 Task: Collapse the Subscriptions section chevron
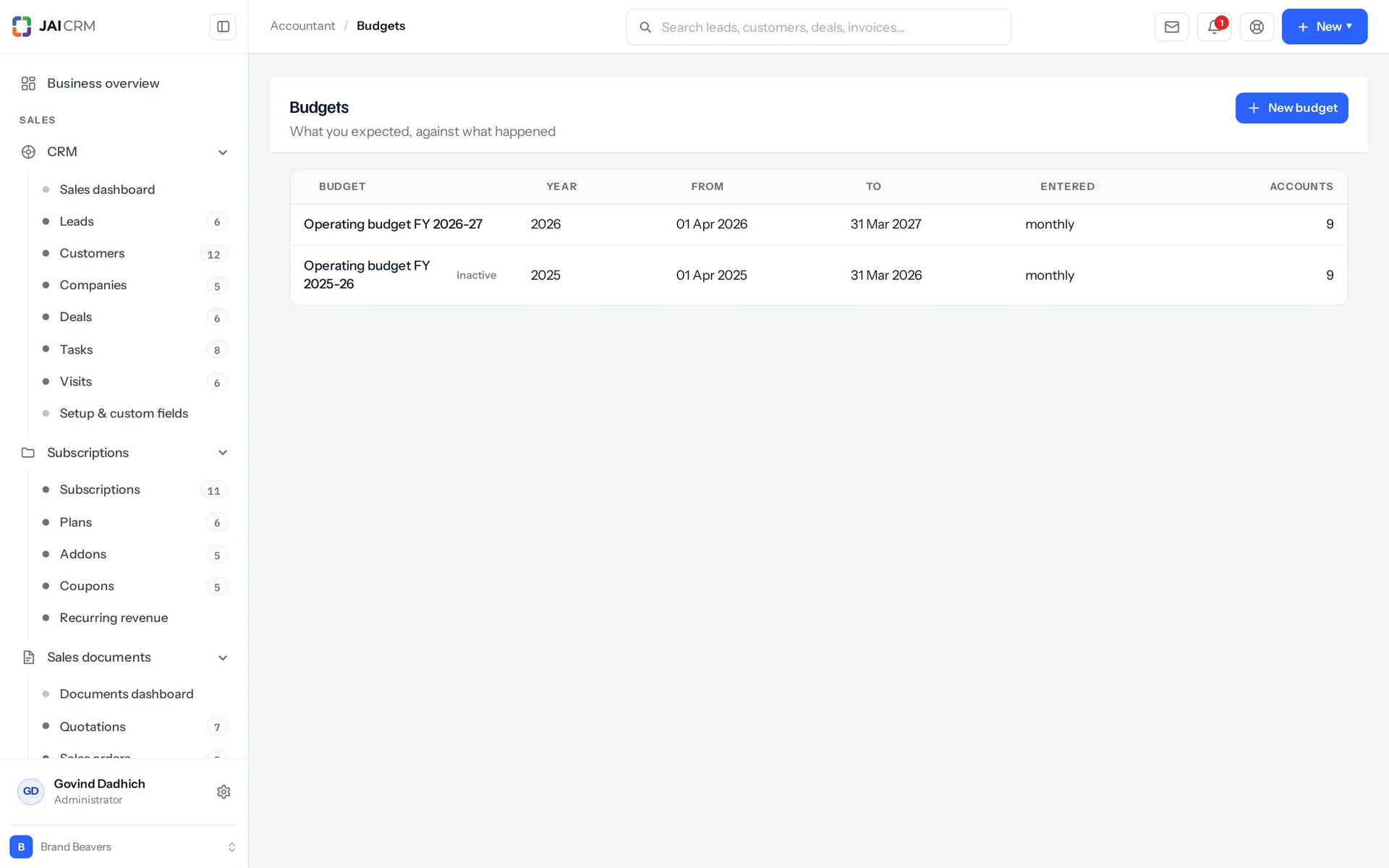click(223, 453)
